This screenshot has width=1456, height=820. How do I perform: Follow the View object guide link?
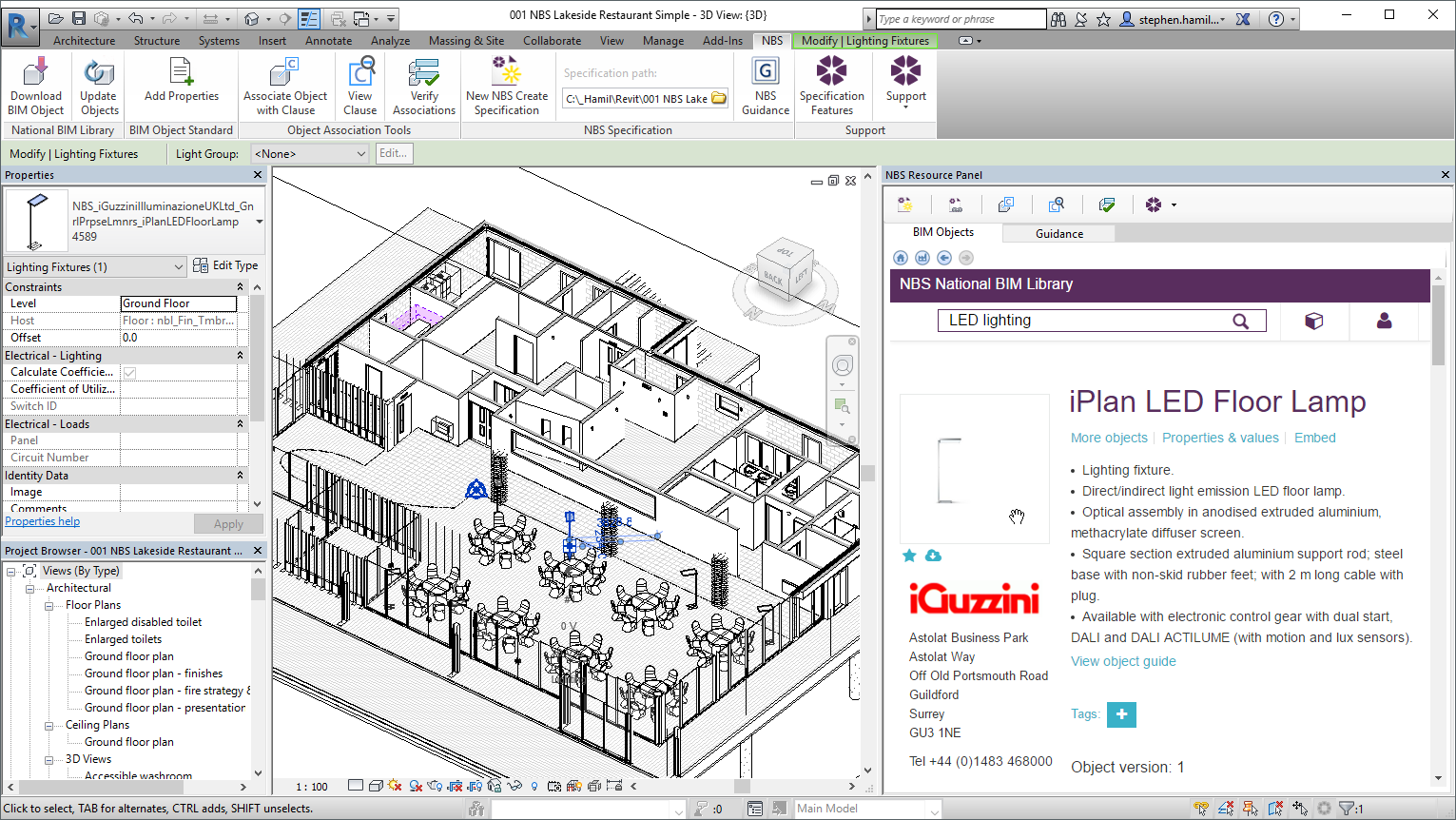click(x=1123, y=660)
